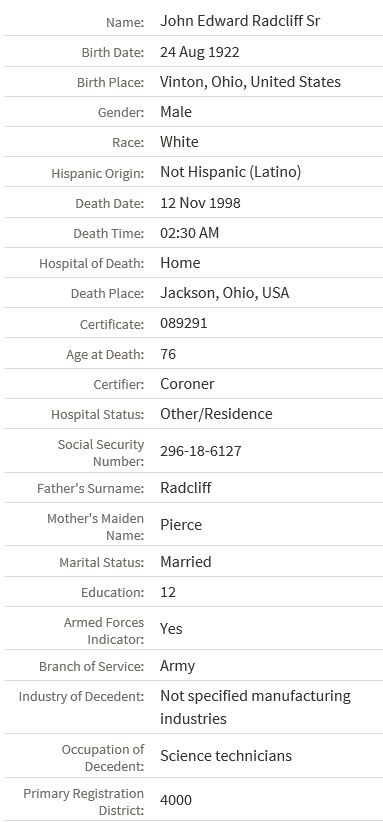This screenshot has height=823, width=383.
Task: Select occupation Science technicians
Action: 226,756
